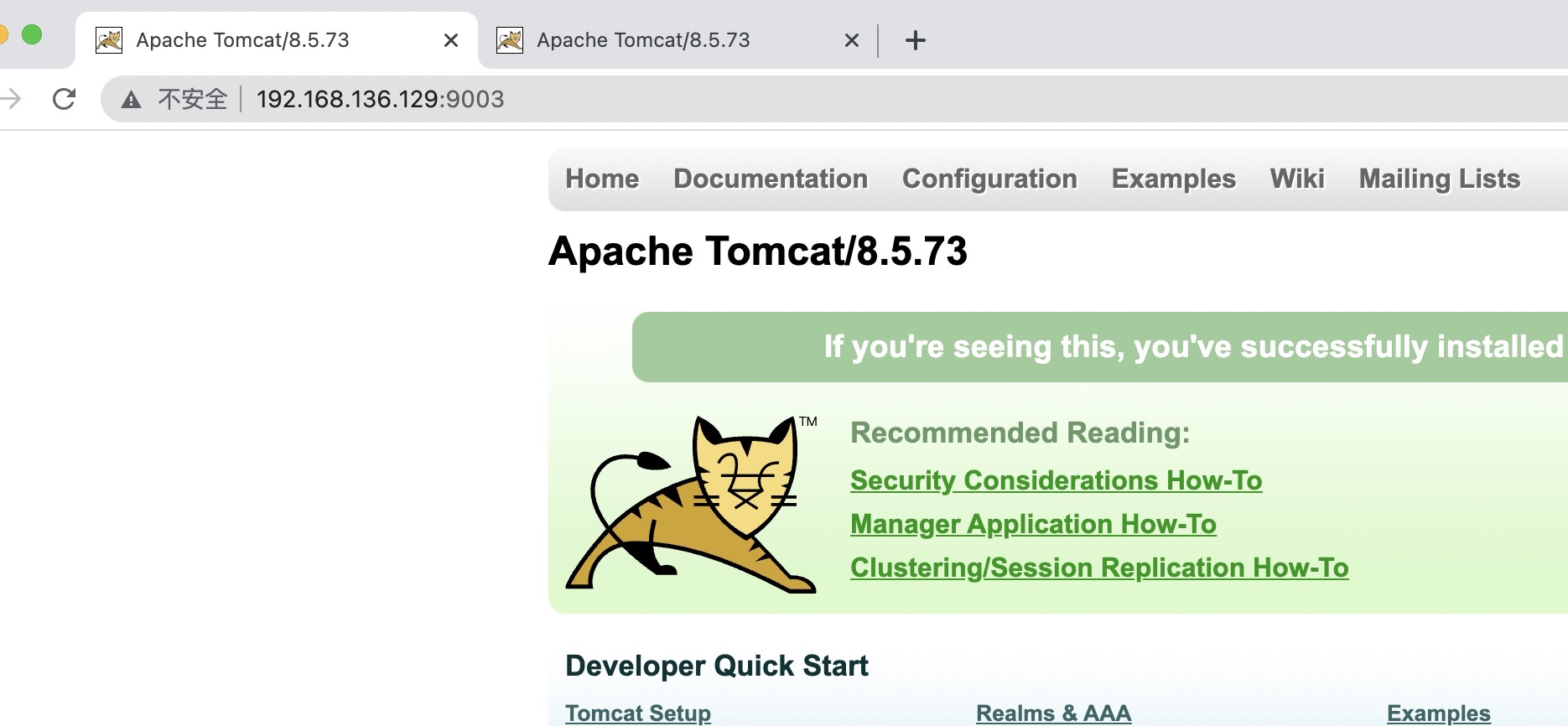1568x726 pixels.
Task: Click the Tomcat cat logo image
Action: click(692, 504)
